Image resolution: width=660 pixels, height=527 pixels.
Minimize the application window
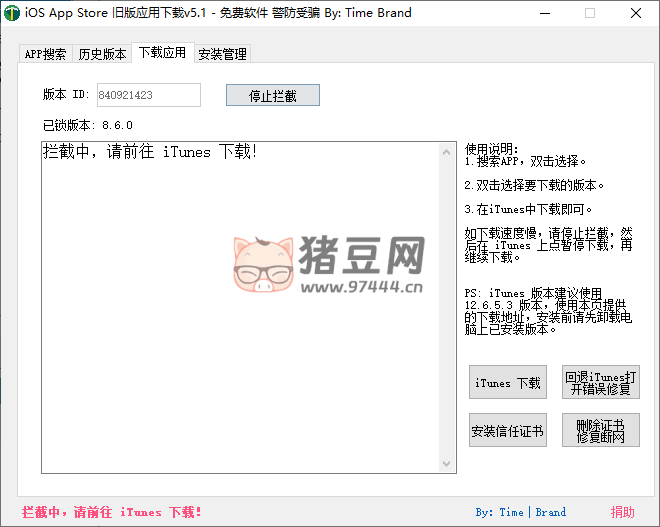[x=543, y=14]
